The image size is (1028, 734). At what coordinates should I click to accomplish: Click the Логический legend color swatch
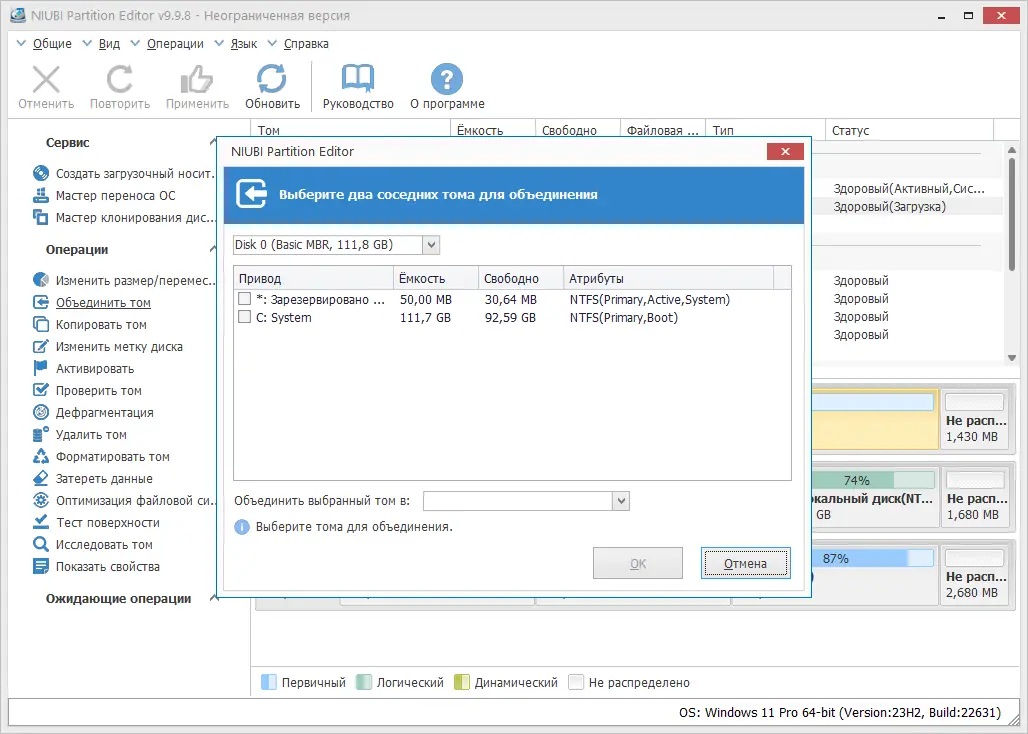[364, 682]
